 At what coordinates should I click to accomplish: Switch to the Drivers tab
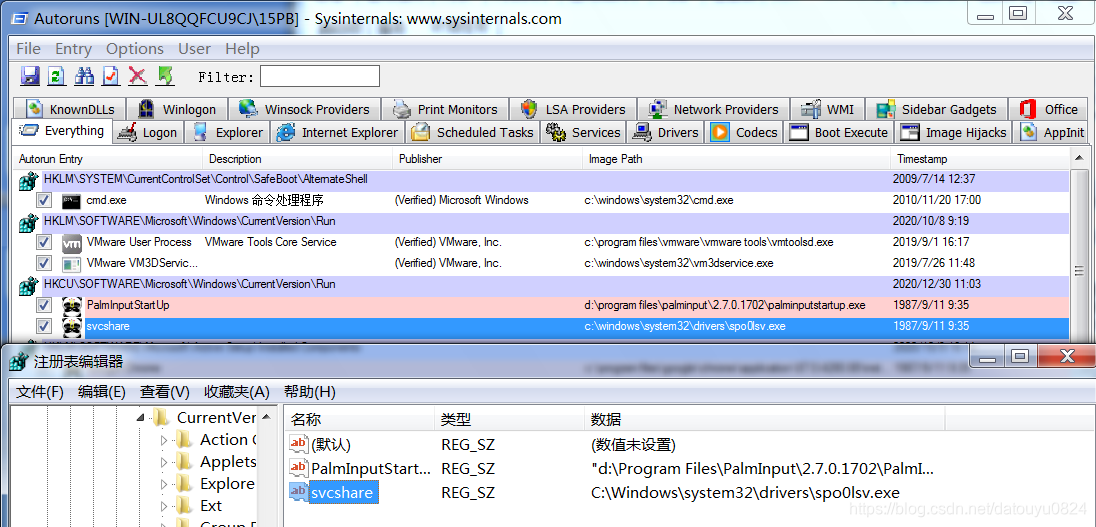[666, 132]
